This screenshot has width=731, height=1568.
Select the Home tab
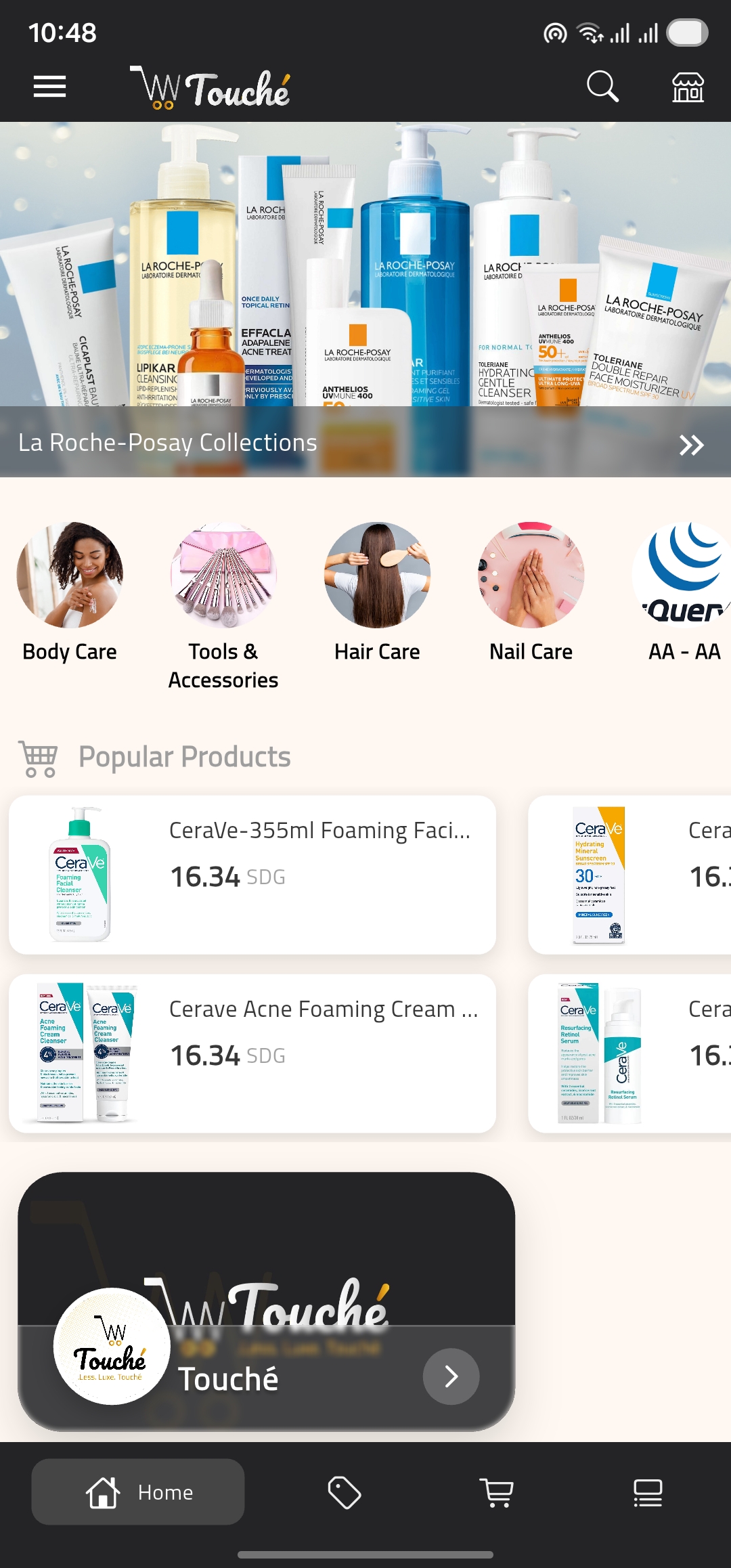(x=138, y=1492)
